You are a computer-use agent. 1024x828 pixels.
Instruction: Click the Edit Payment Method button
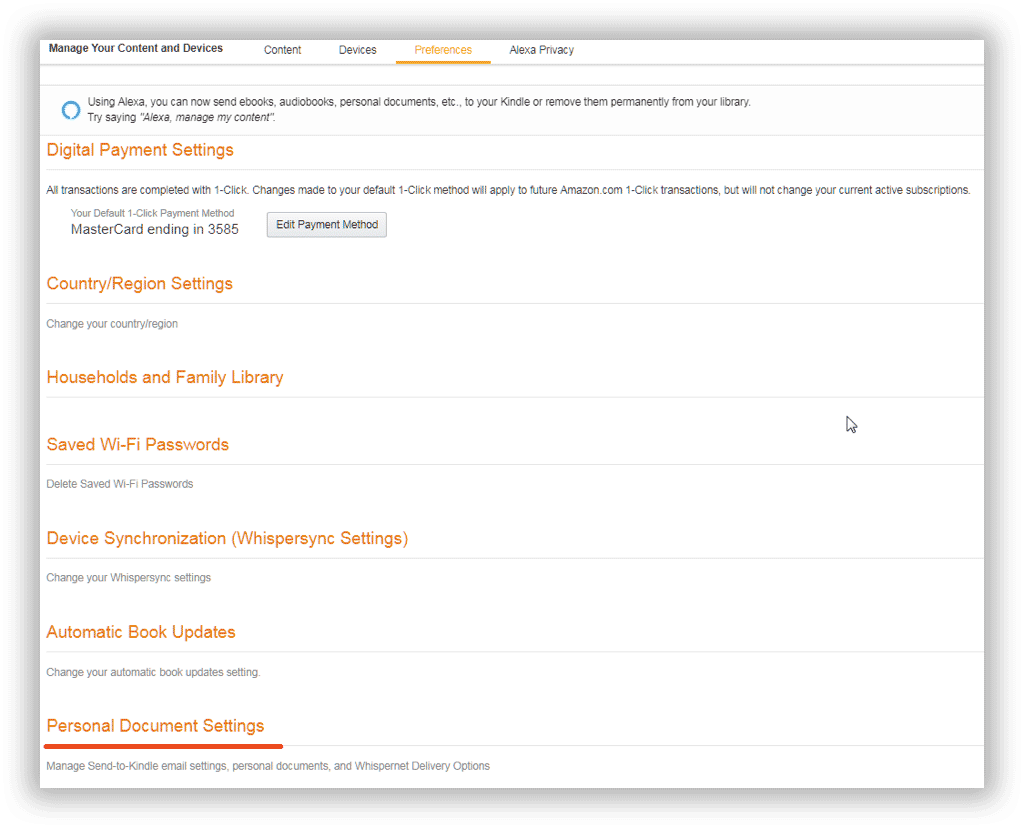(x=326, y=225)
